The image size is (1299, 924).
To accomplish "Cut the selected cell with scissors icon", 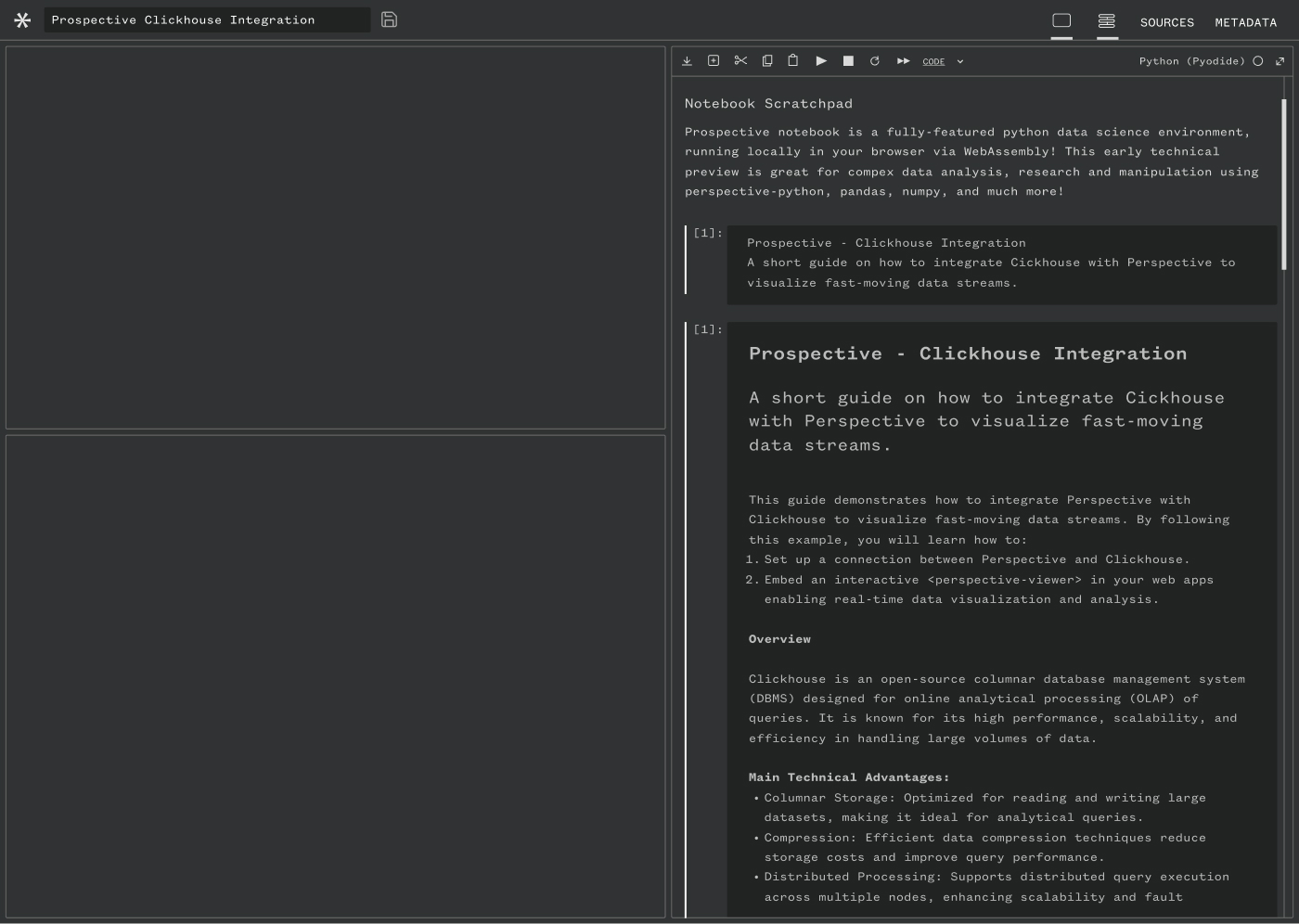I will tap(740, 61).
